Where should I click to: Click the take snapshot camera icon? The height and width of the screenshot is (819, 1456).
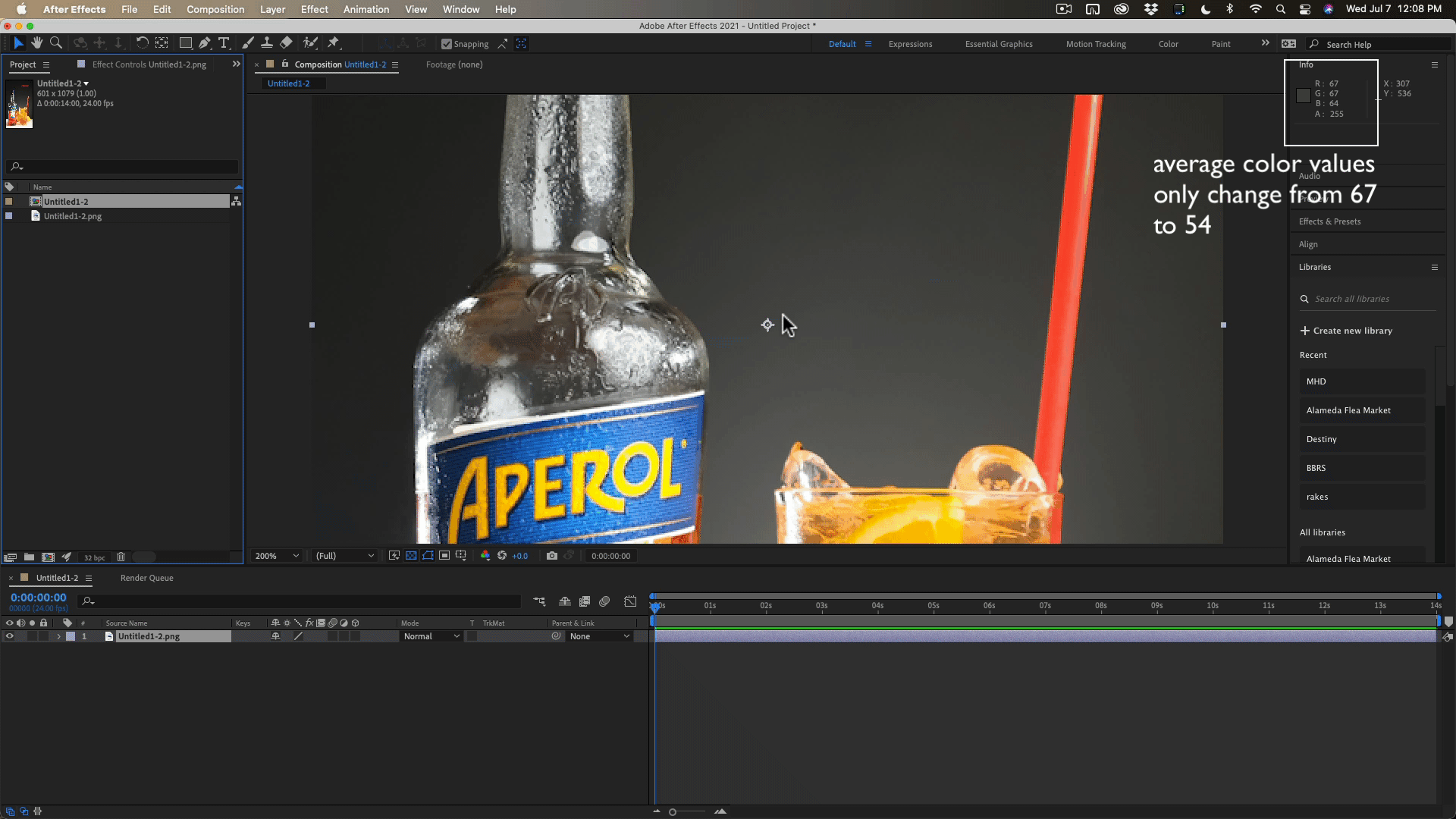coord(552,556)
